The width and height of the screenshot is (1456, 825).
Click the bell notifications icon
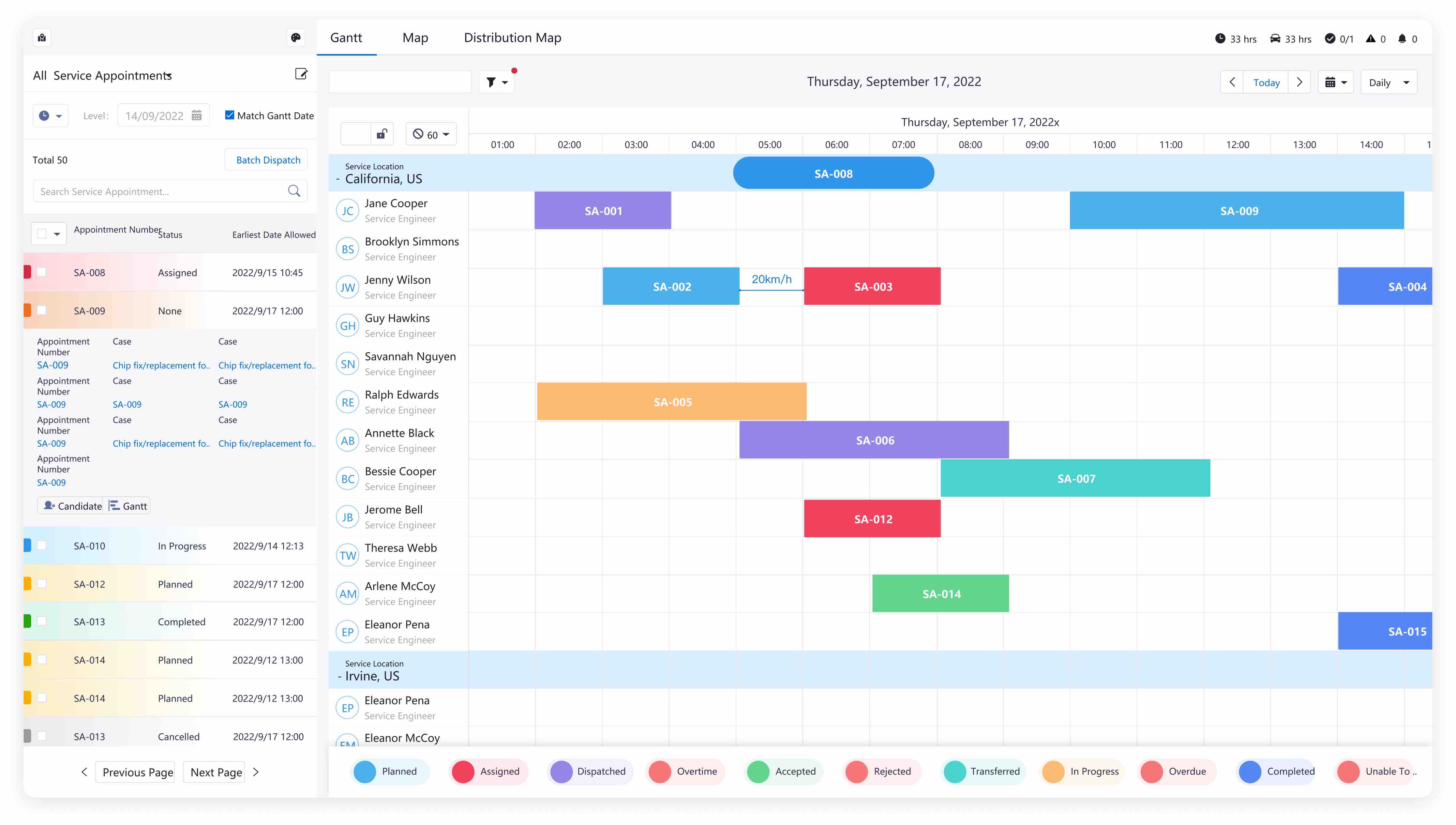1402,38
